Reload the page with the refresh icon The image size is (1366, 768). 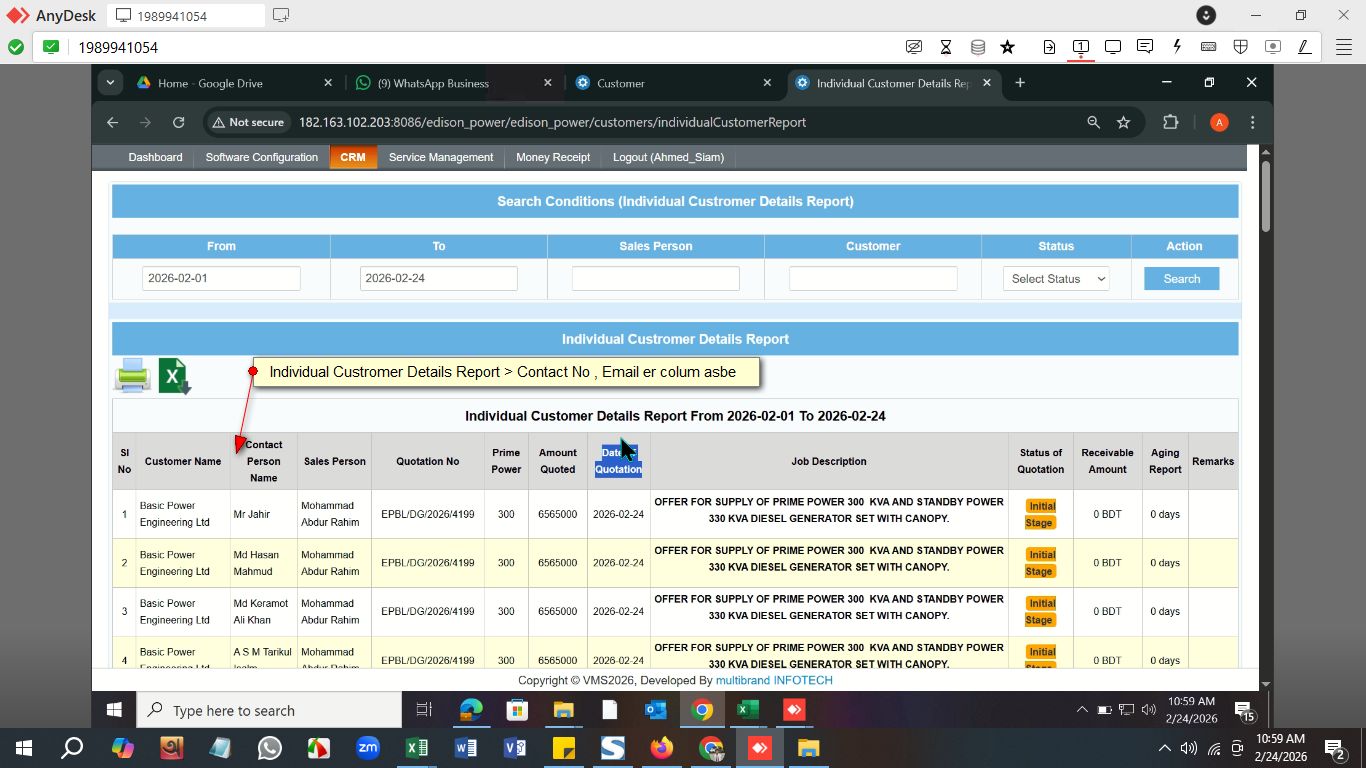[178, 122]
